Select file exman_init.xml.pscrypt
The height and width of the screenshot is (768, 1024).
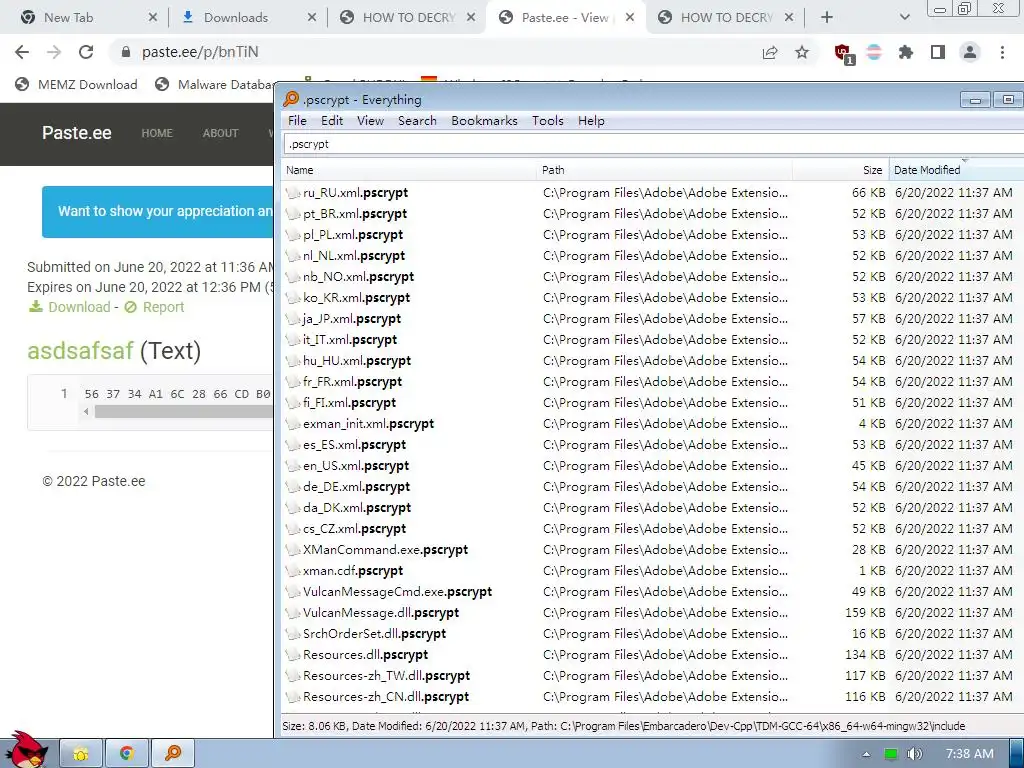368,424
